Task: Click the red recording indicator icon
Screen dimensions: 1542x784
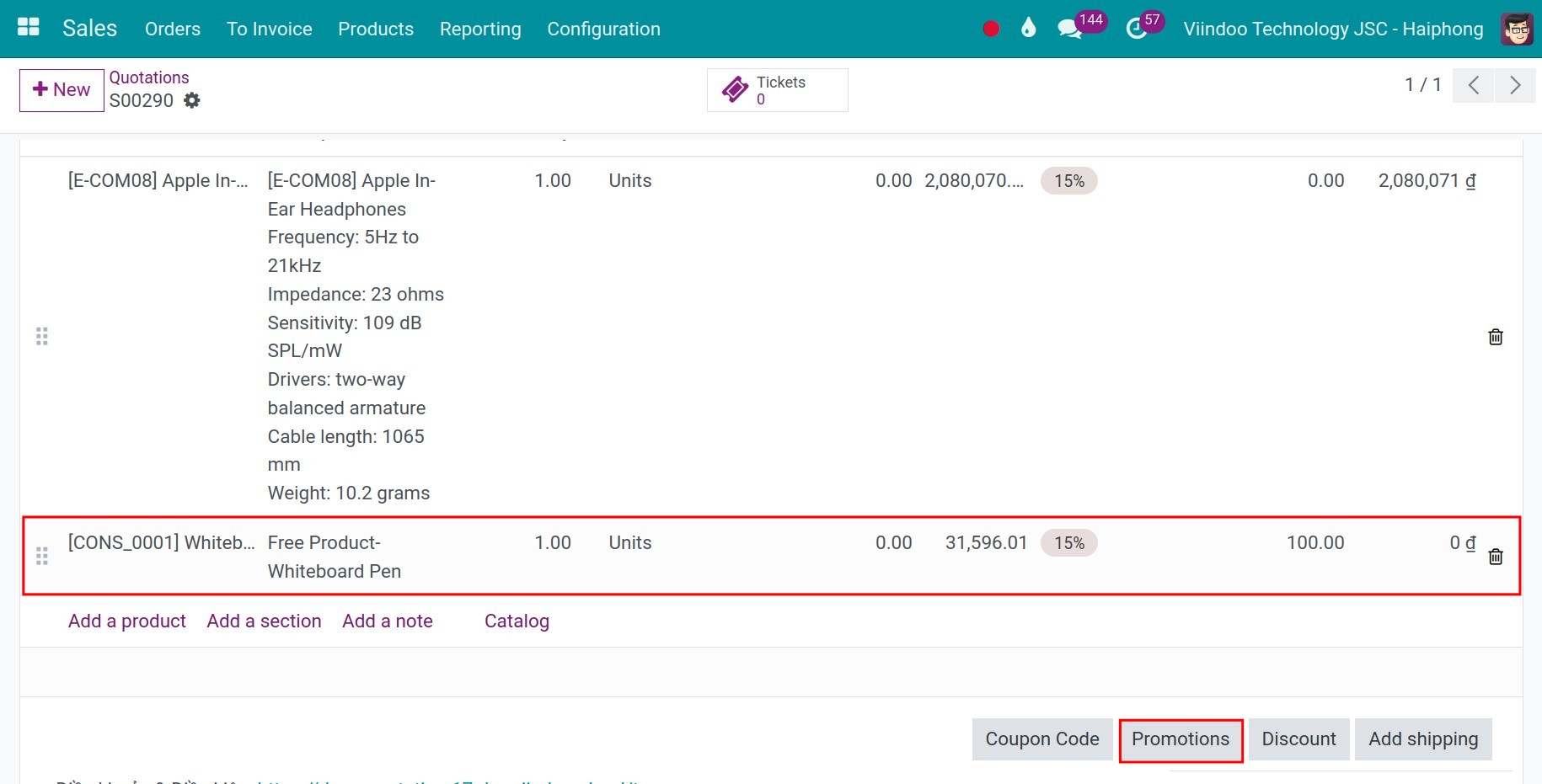Action: pos(991,29)
